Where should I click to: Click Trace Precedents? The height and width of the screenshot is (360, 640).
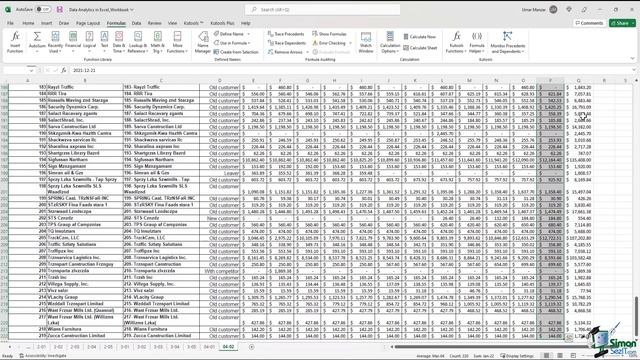[x=286, y=34]
